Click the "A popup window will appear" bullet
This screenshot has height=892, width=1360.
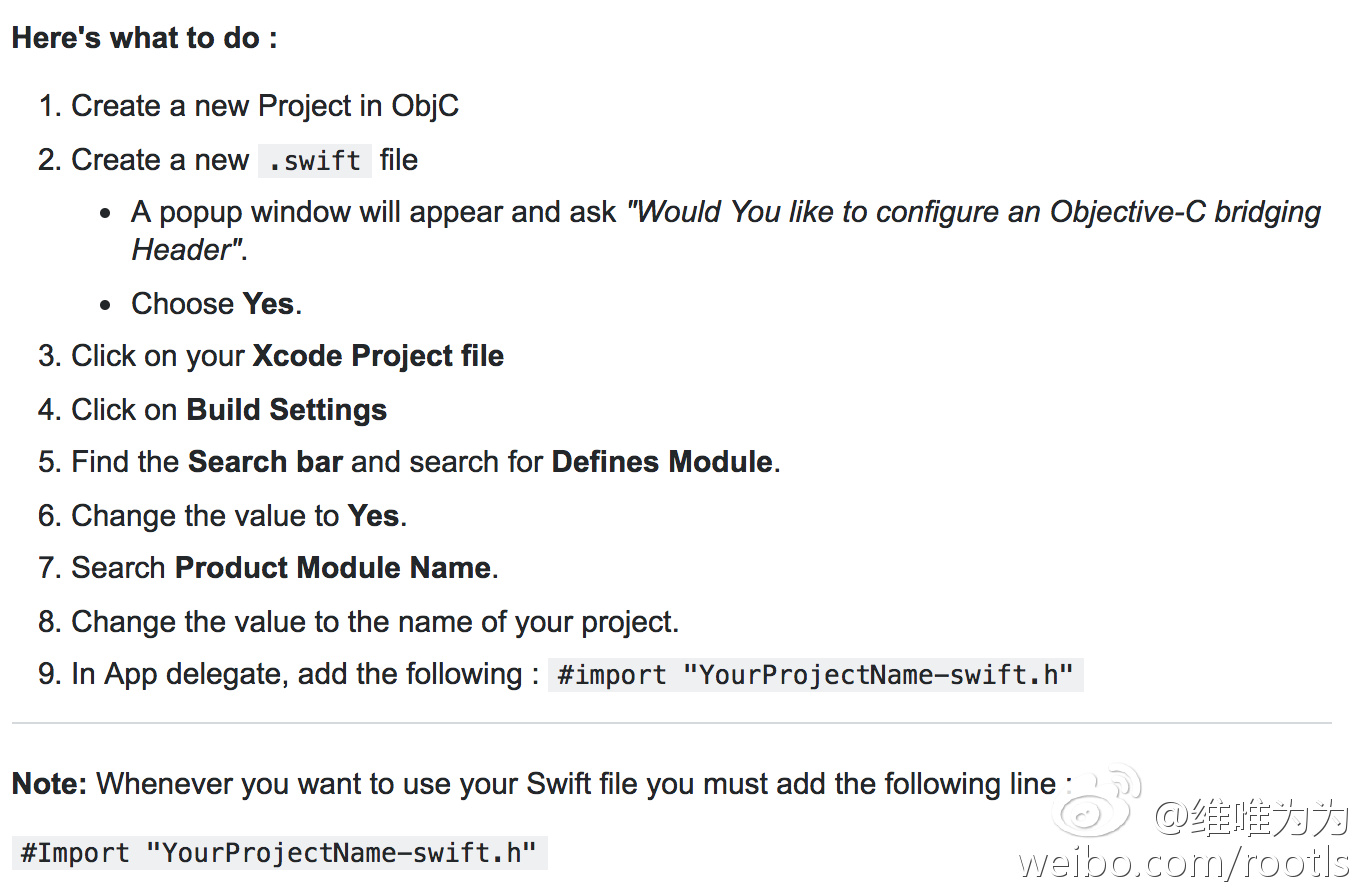tap(374, 213)
